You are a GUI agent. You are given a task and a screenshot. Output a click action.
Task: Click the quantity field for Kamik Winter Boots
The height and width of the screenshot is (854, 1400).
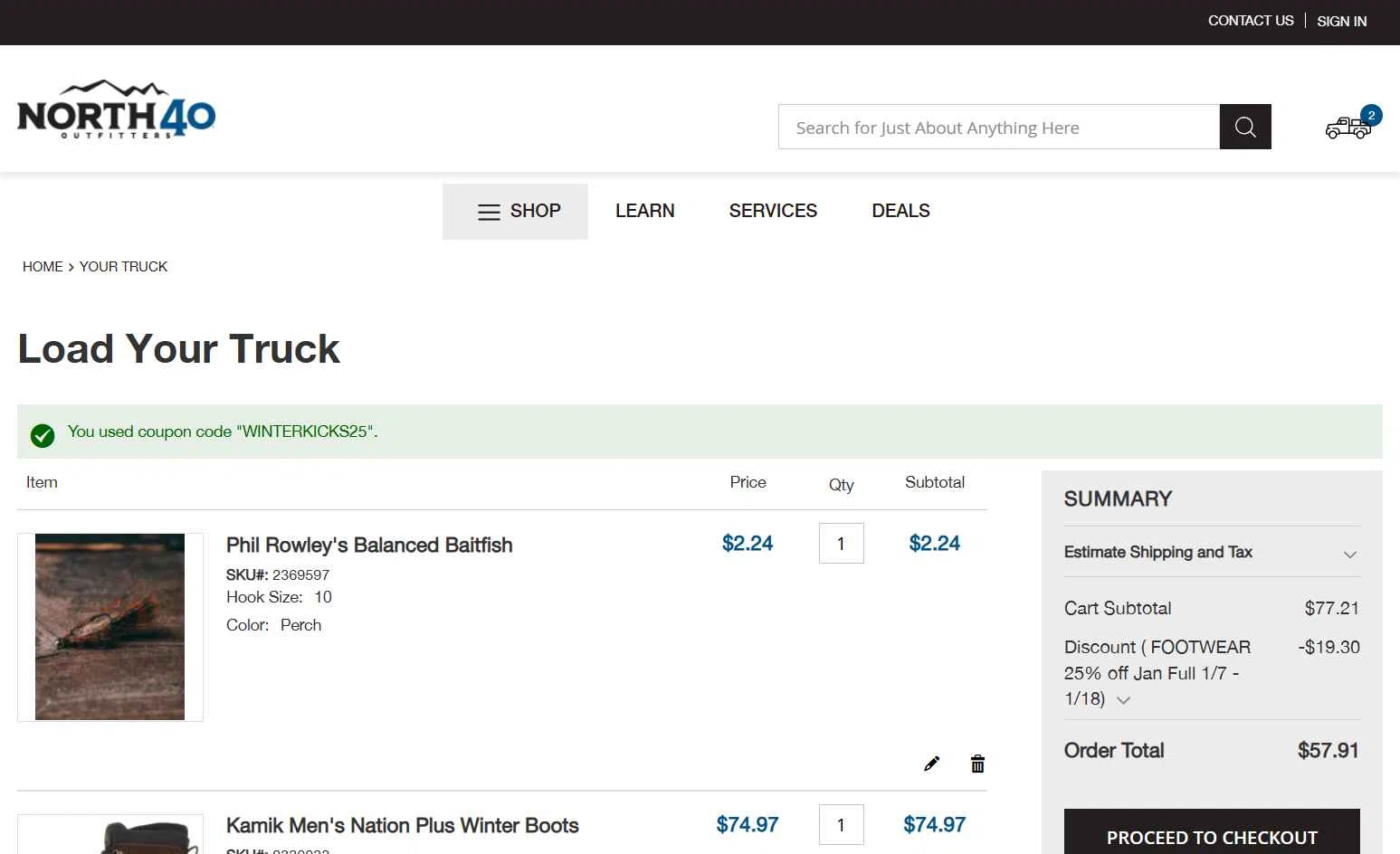(841, 825)
